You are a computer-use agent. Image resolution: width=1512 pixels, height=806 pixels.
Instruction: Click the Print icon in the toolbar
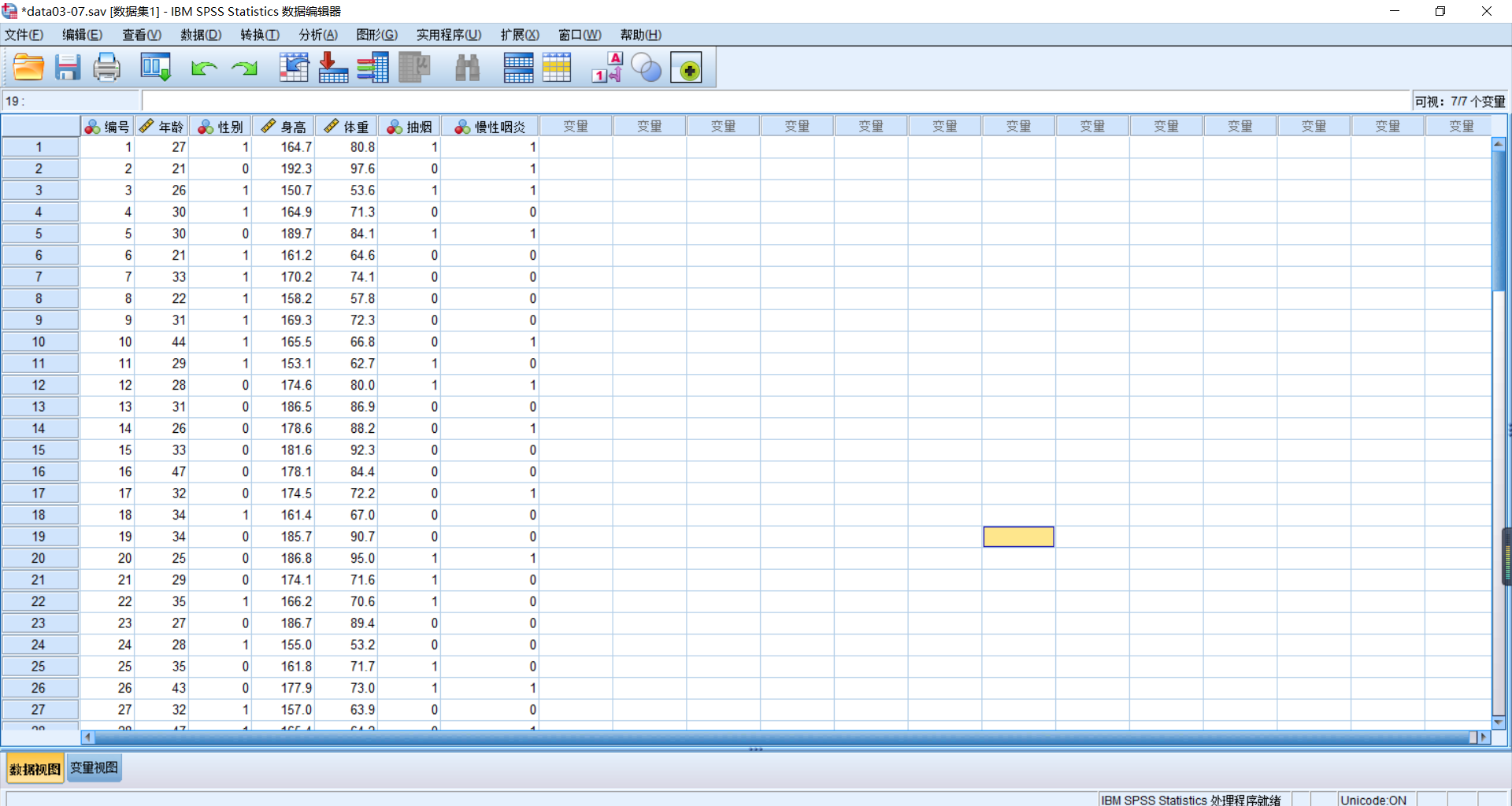[x=107, y=68]
